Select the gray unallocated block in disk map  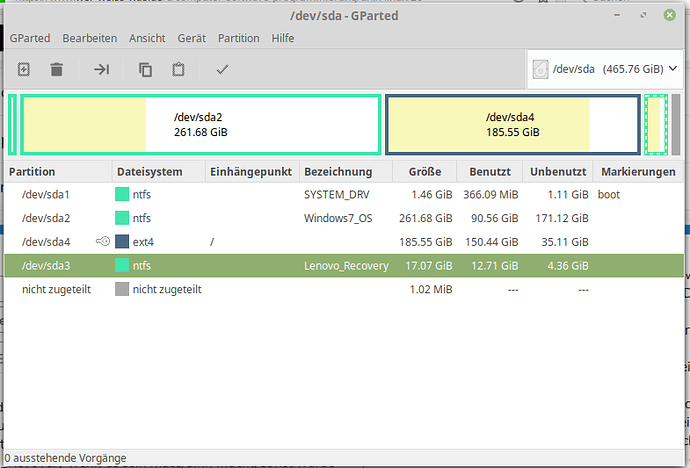[676, 124]
